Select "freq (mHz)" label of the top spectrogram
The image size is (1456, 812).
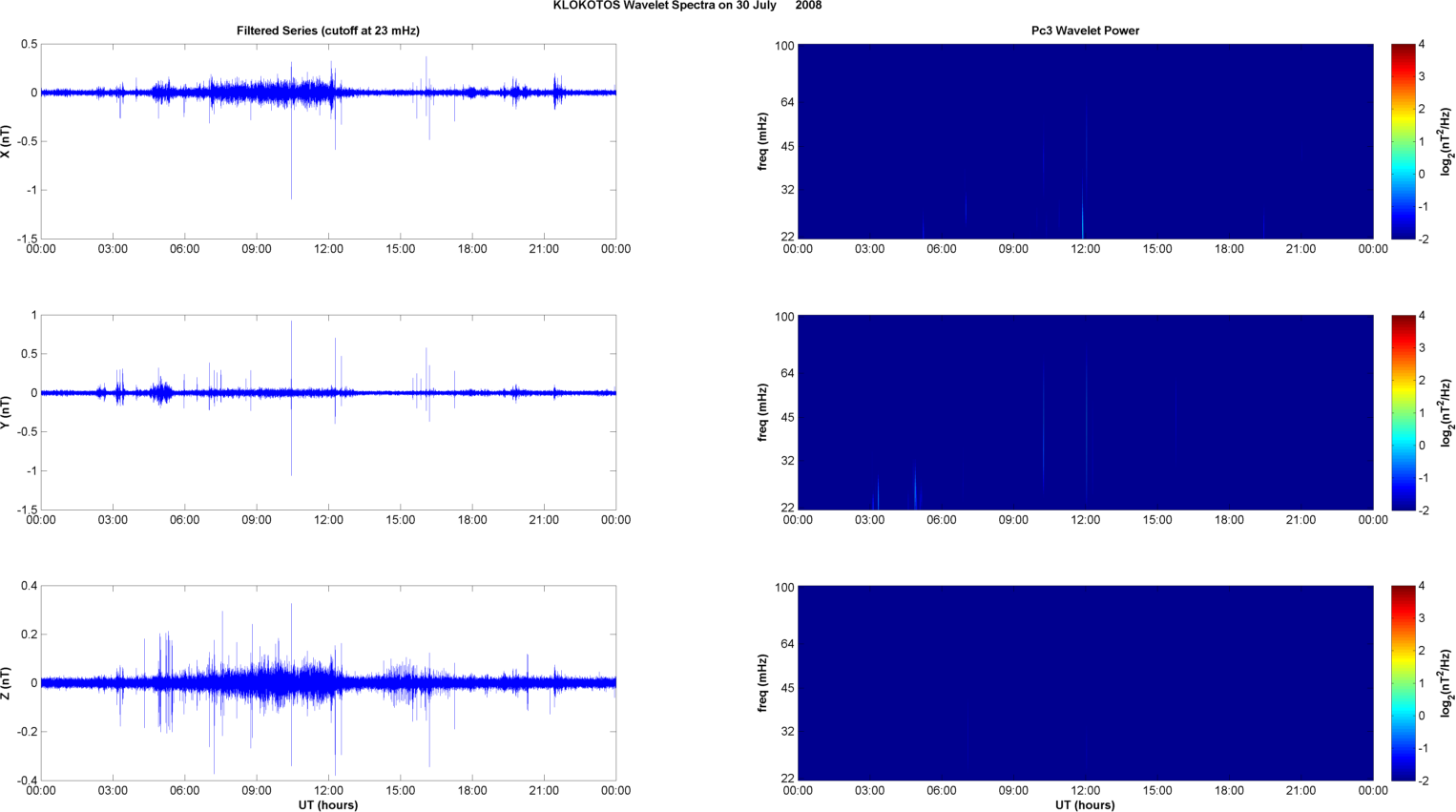pyautogui.click(x=763, y=141)
